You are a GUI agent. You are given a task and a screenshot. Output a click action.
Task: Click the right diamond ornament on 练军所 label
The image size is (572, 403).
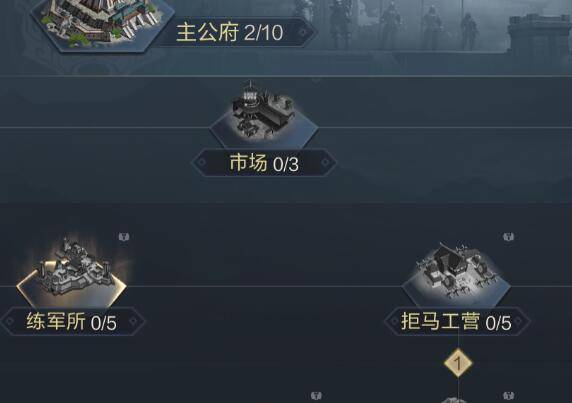[134, 321]
